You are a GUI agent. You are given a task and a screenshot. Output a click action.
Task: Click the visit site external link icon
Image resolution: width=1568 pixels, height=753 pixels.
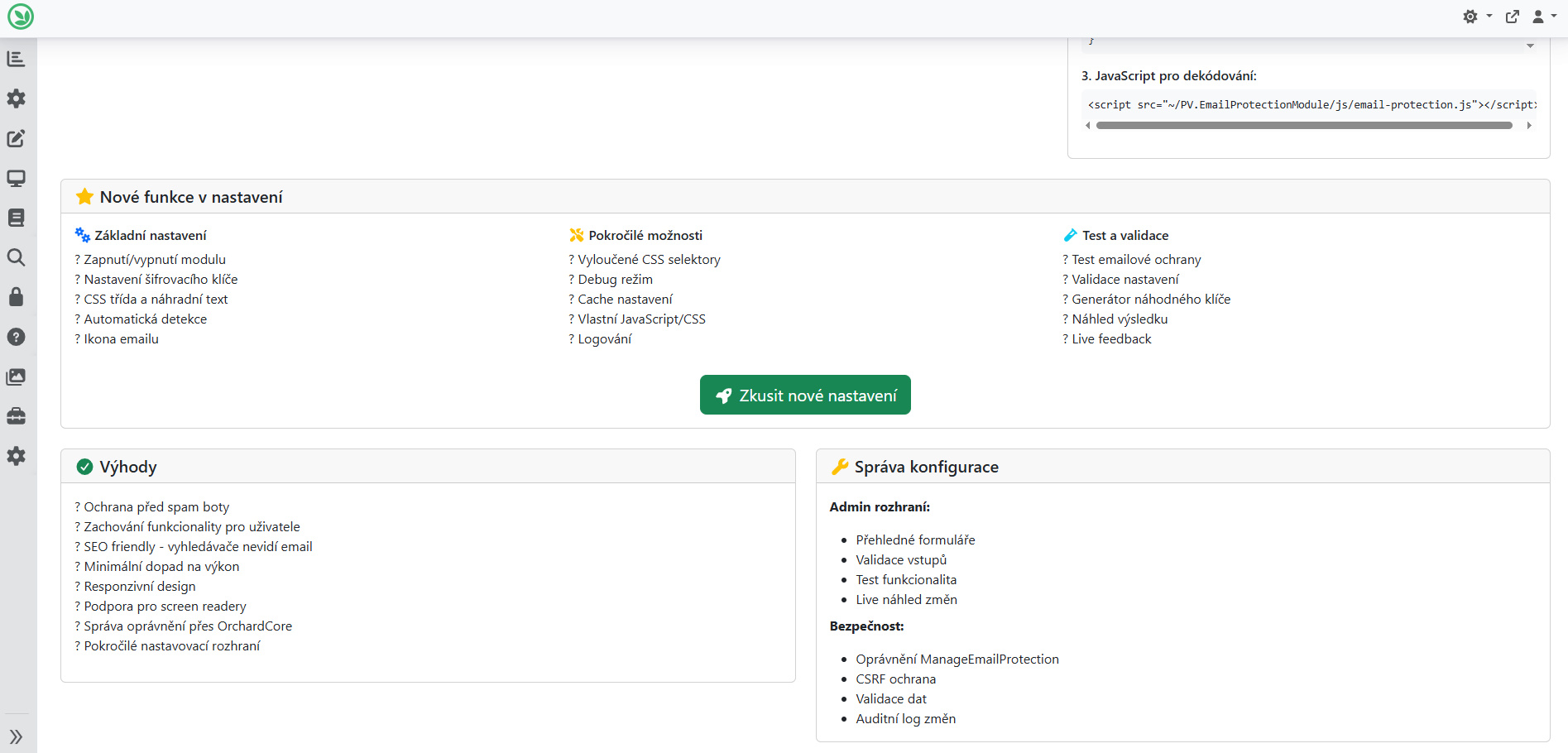tap(1513, 17)
